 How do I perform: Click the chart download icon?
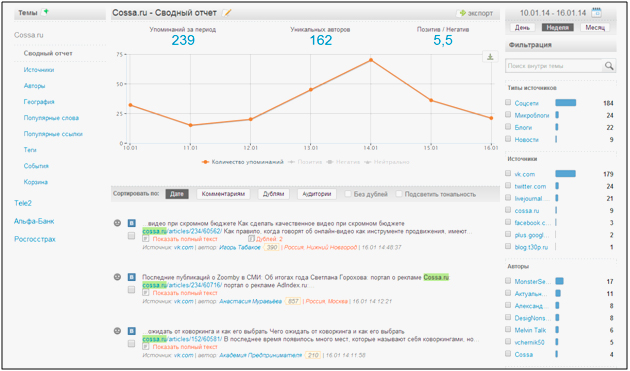490,57
